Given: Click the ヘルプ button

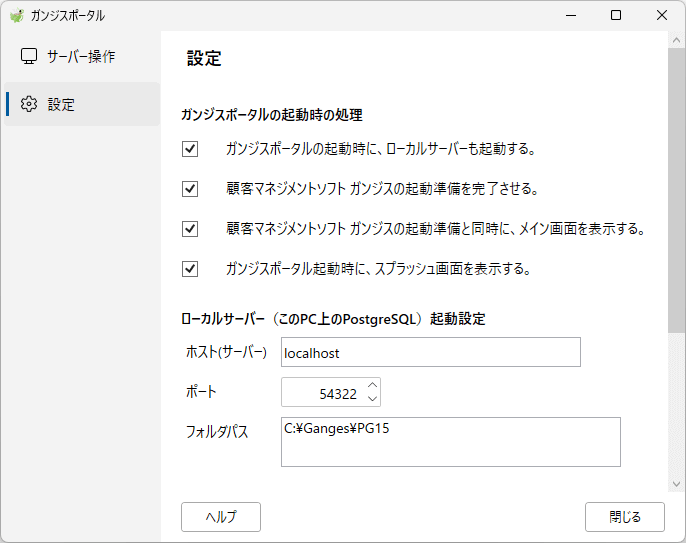Looking at the screenshot, I should (221, 517).
